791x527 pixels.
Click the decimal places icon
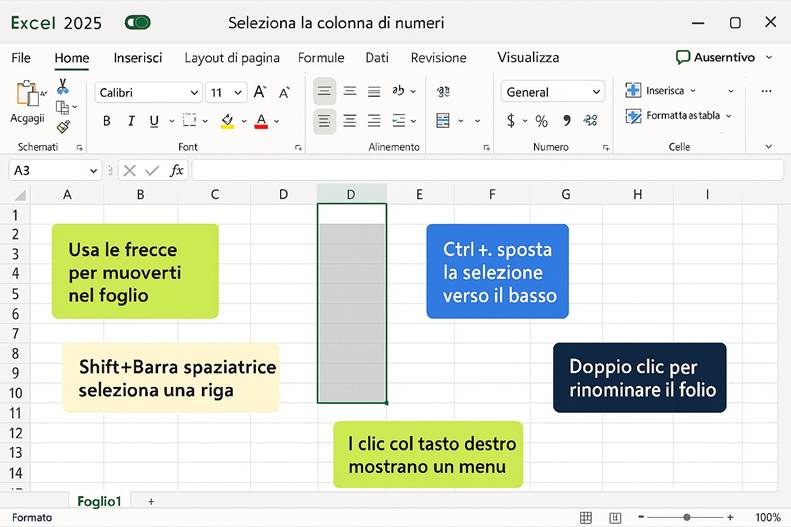[x=590, y=121]
